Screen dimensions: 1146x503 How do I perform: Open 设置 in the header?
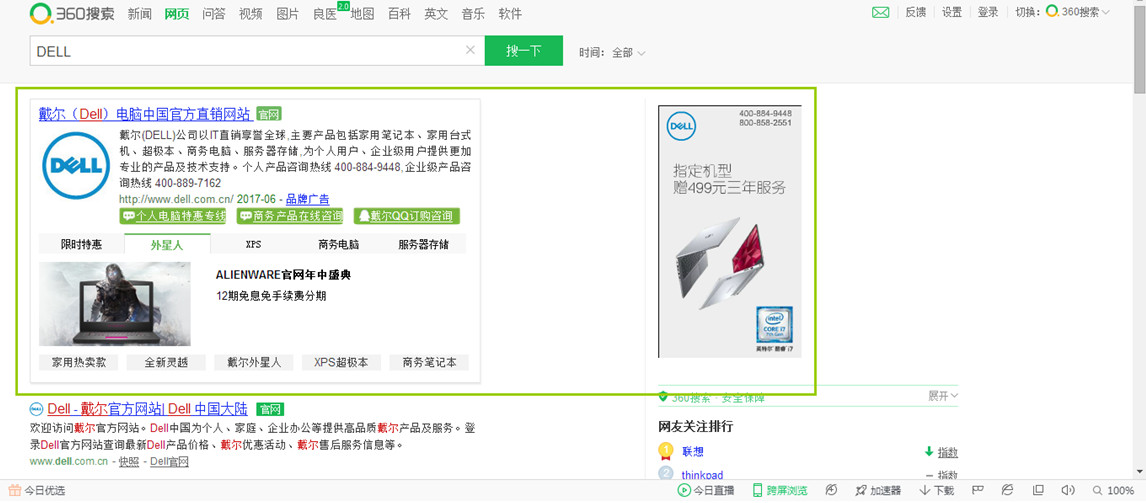(x=952, y=12)
